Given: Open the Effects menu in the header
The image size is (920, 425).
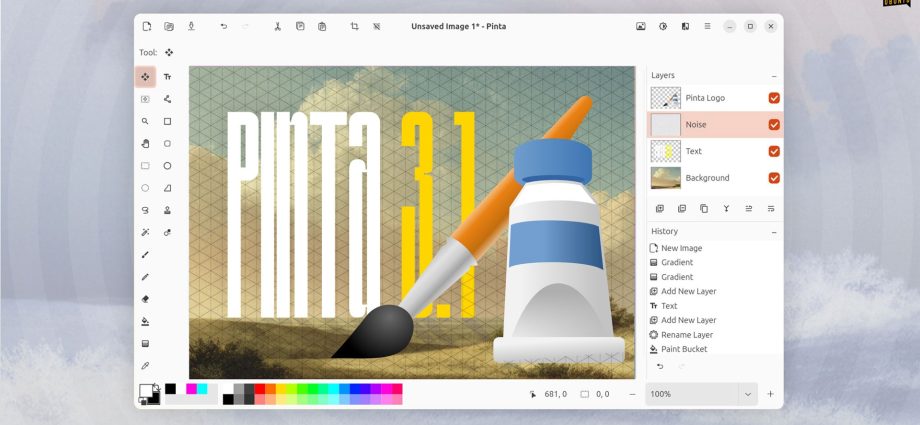Looking at the screenshot, I should click(685, 26).
